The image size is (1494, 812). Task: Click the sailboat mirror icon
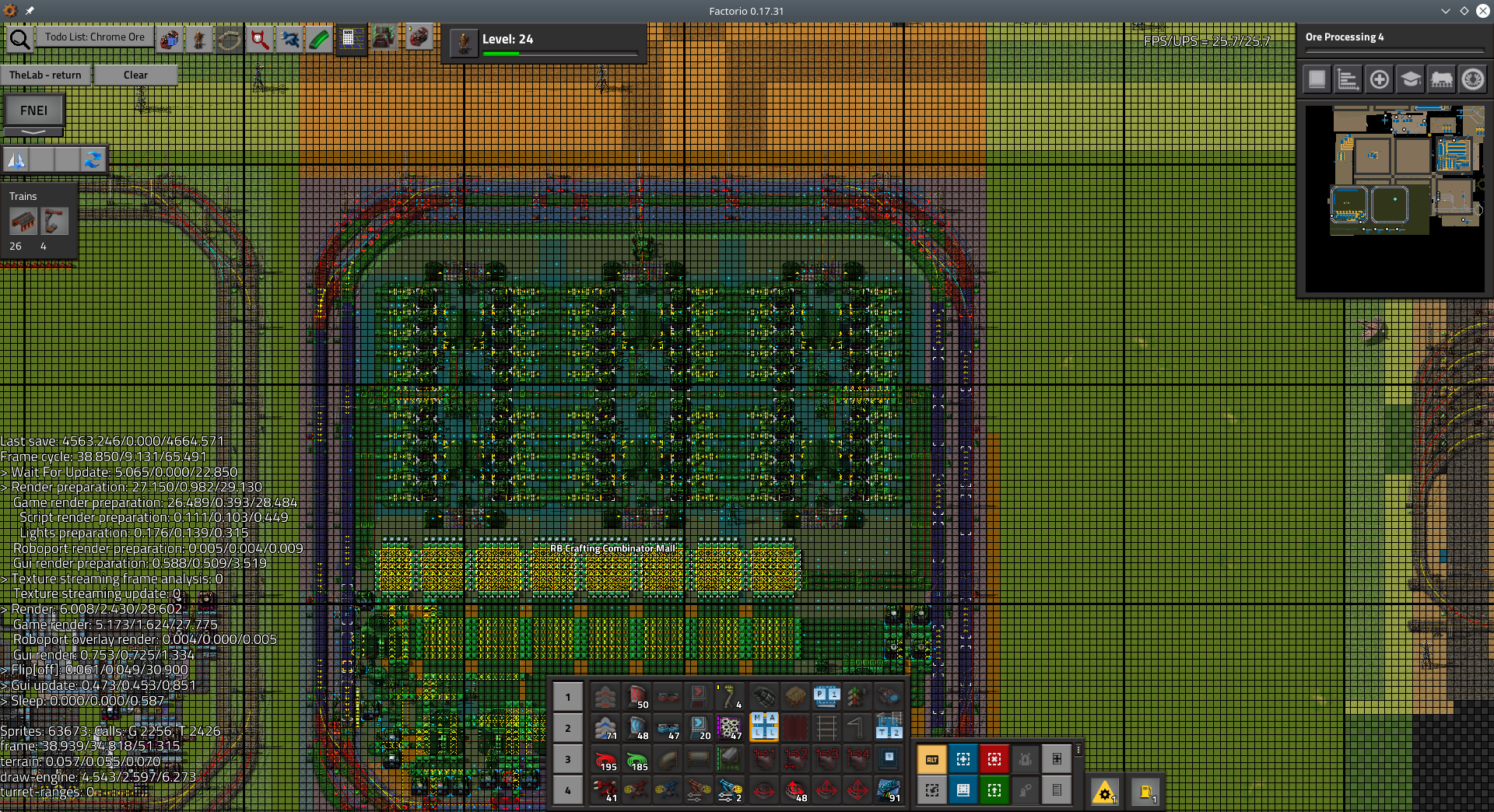point(16,159)
